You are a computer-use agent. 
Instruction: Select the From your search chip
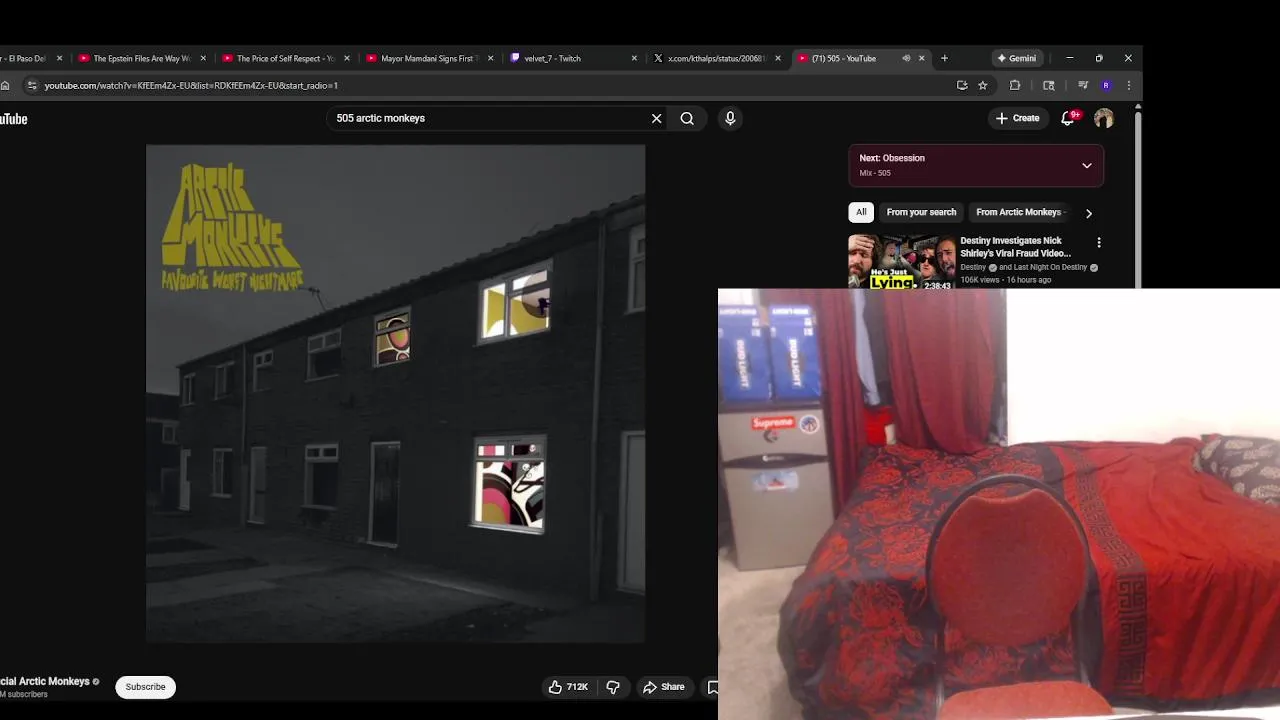click(x=921, y=212)
